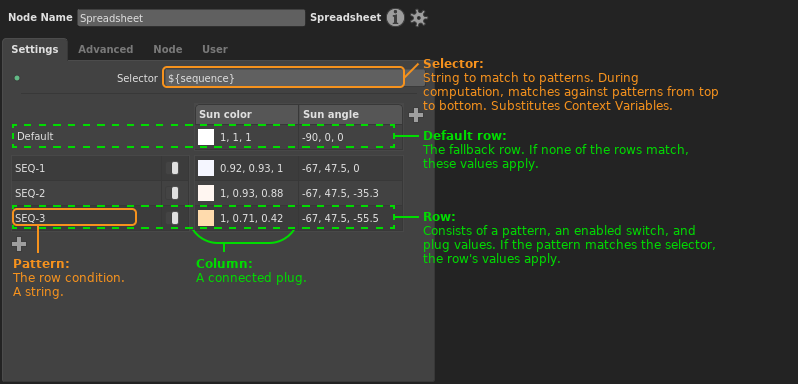798x384 pixels.
Task: Toggle the SEQ-3 row enabled switch
Action: point(175,218)
